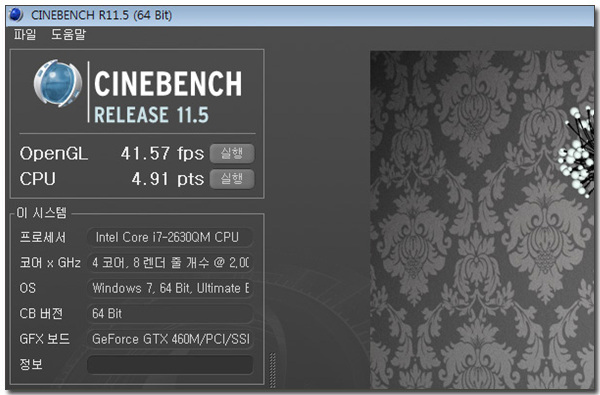Click the OpenGL score 41.57 fps
600x395 pixels.
[x=162, y=153]
